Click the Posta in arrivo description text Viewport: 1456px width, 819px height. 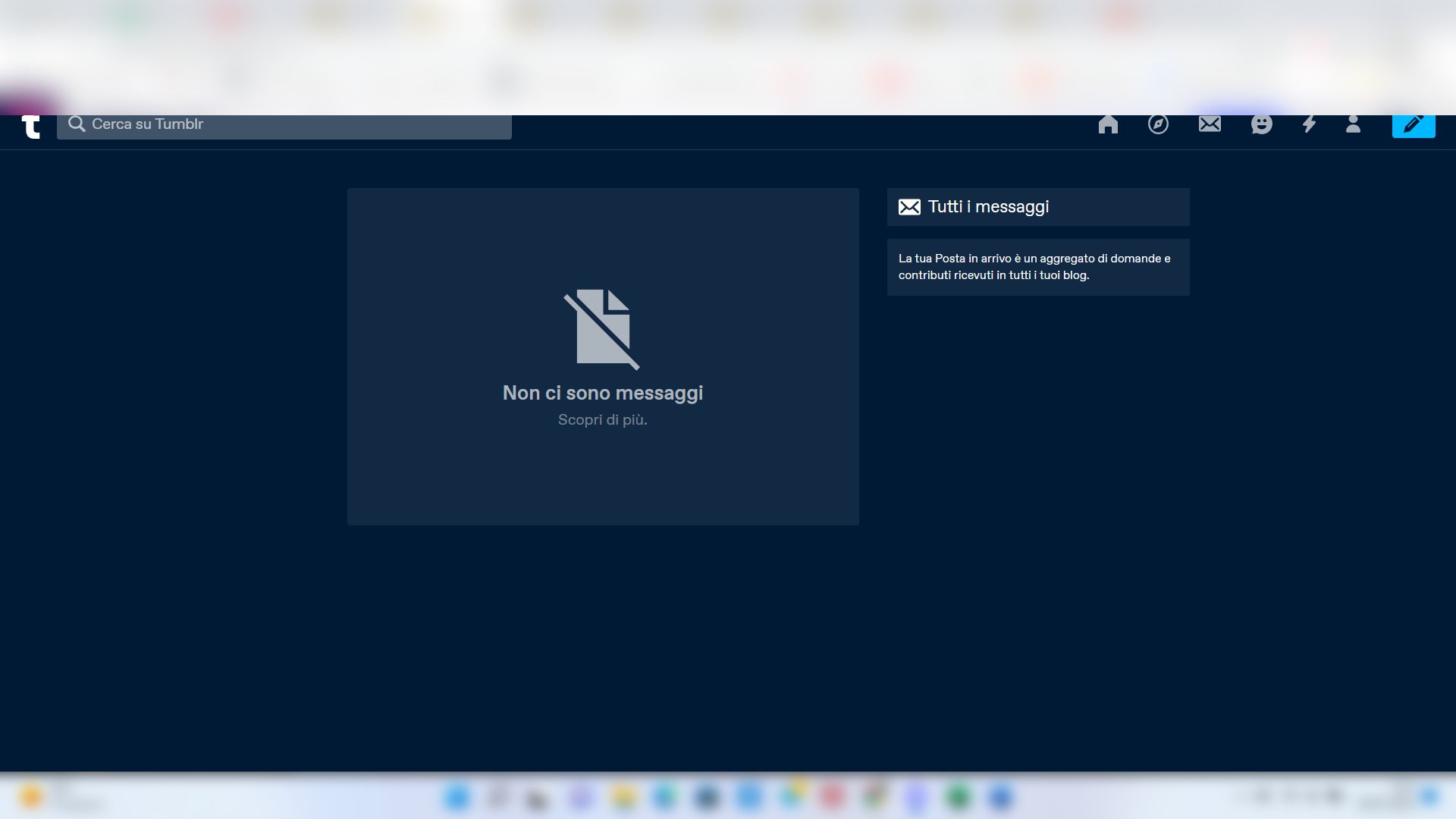[x=1034, y=267]
